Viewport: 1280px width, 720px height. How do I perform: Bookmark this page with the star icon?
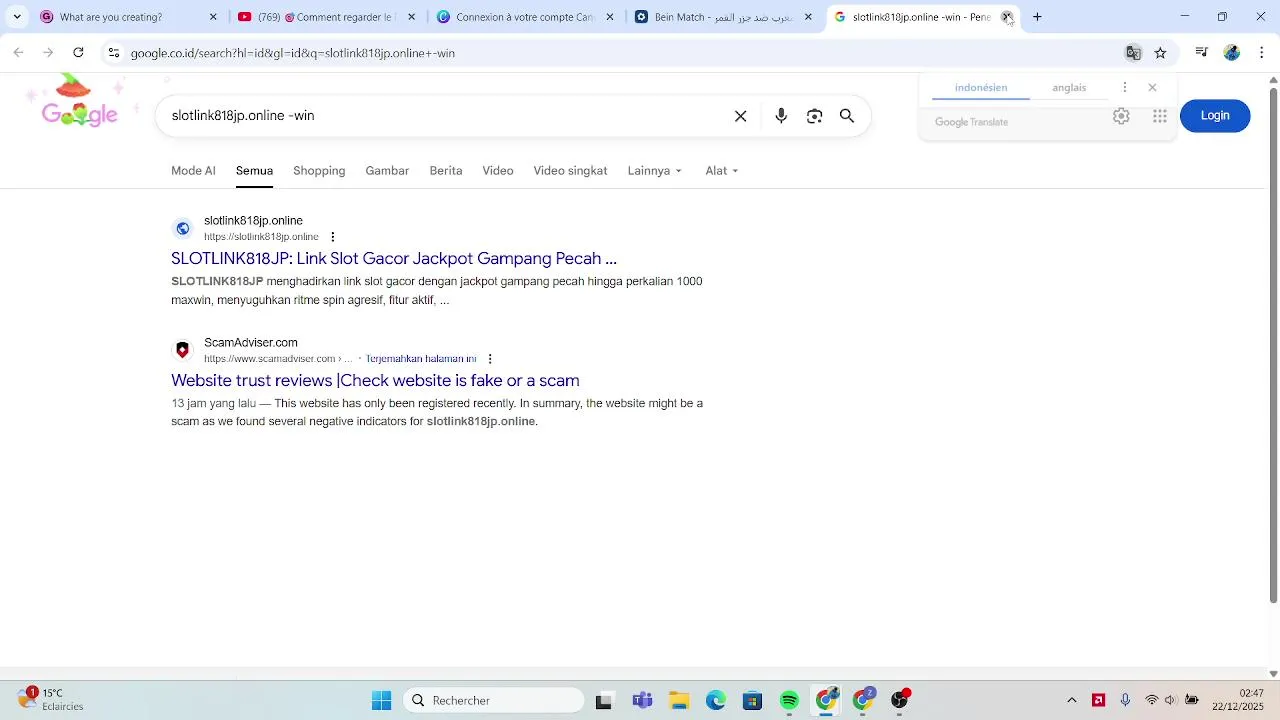tap(1160, 53)
